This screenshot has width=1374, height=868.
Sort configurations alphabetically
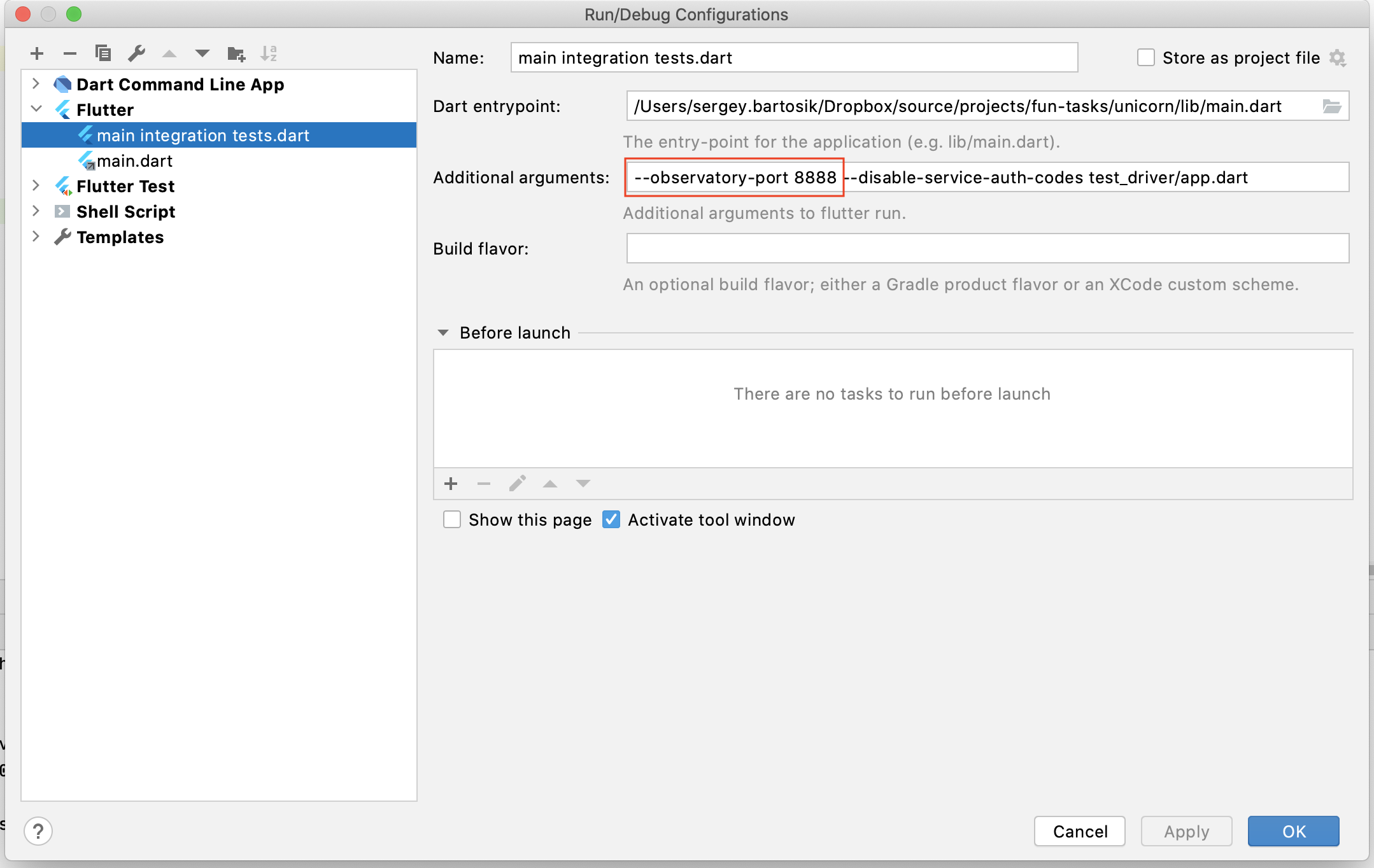pos(269,53)
